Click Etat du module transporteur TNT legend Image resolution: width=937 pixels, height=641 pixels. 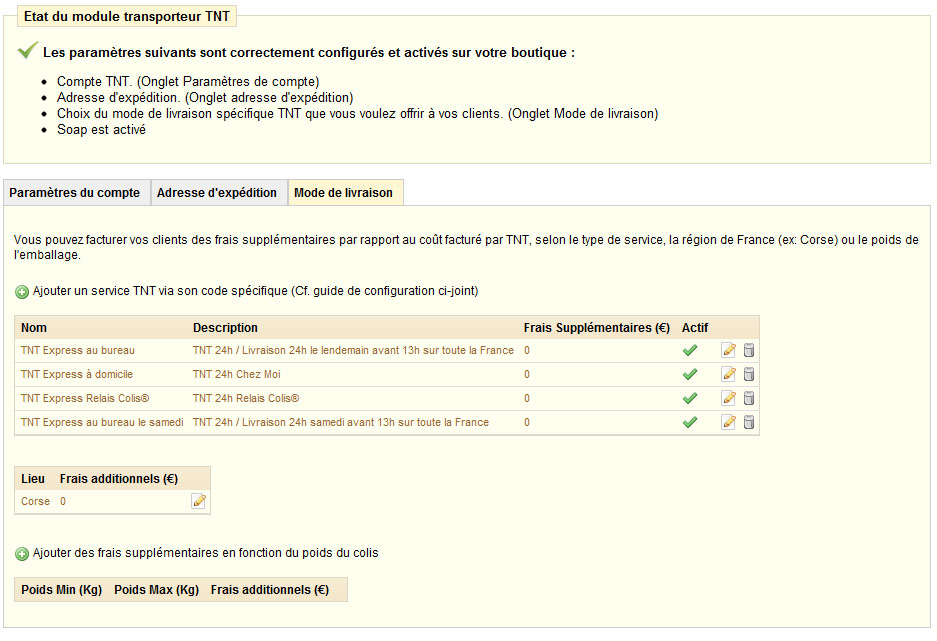pos(127,16)
